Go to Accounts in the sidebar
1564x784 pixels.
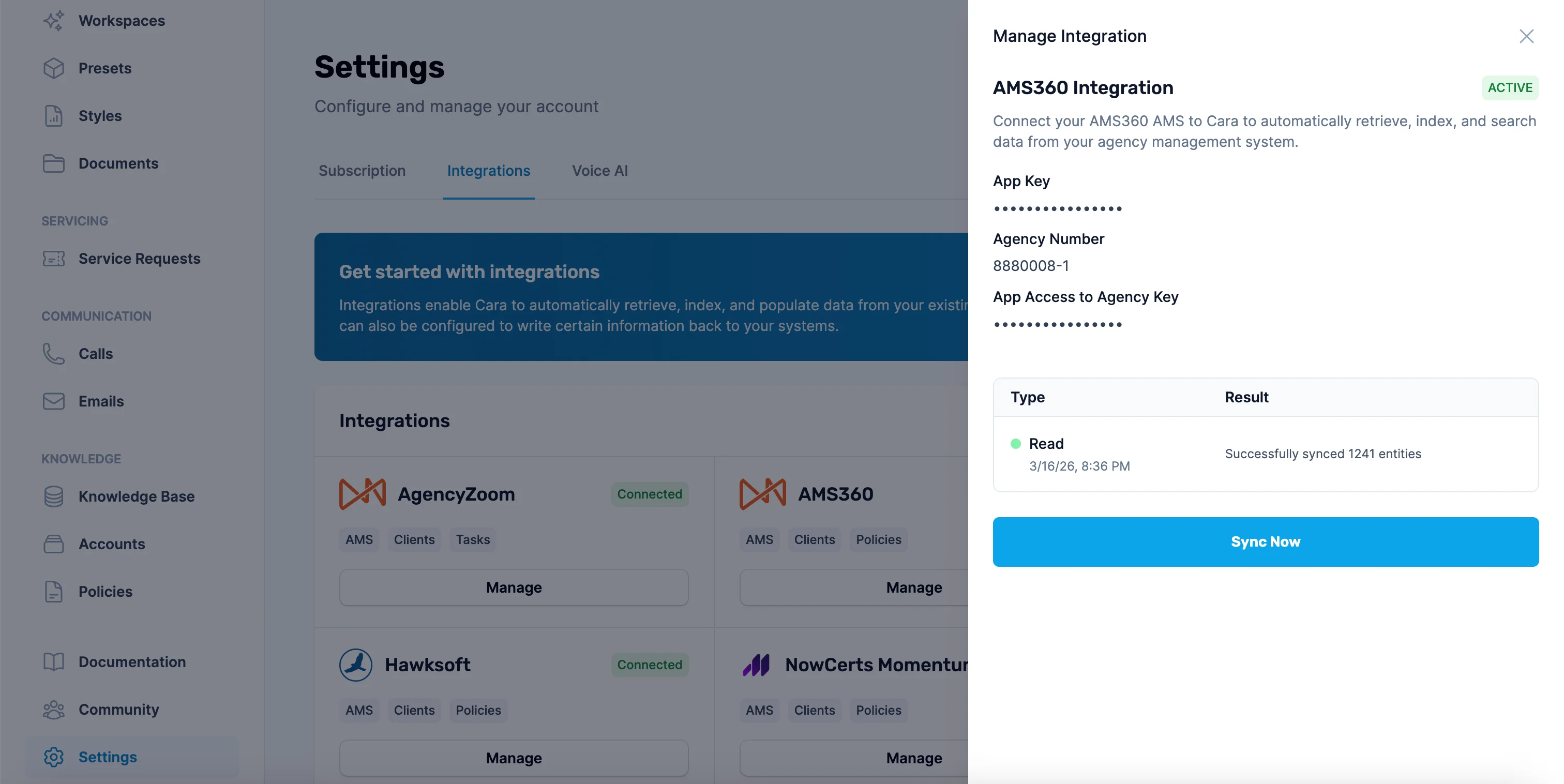point(112,544)
